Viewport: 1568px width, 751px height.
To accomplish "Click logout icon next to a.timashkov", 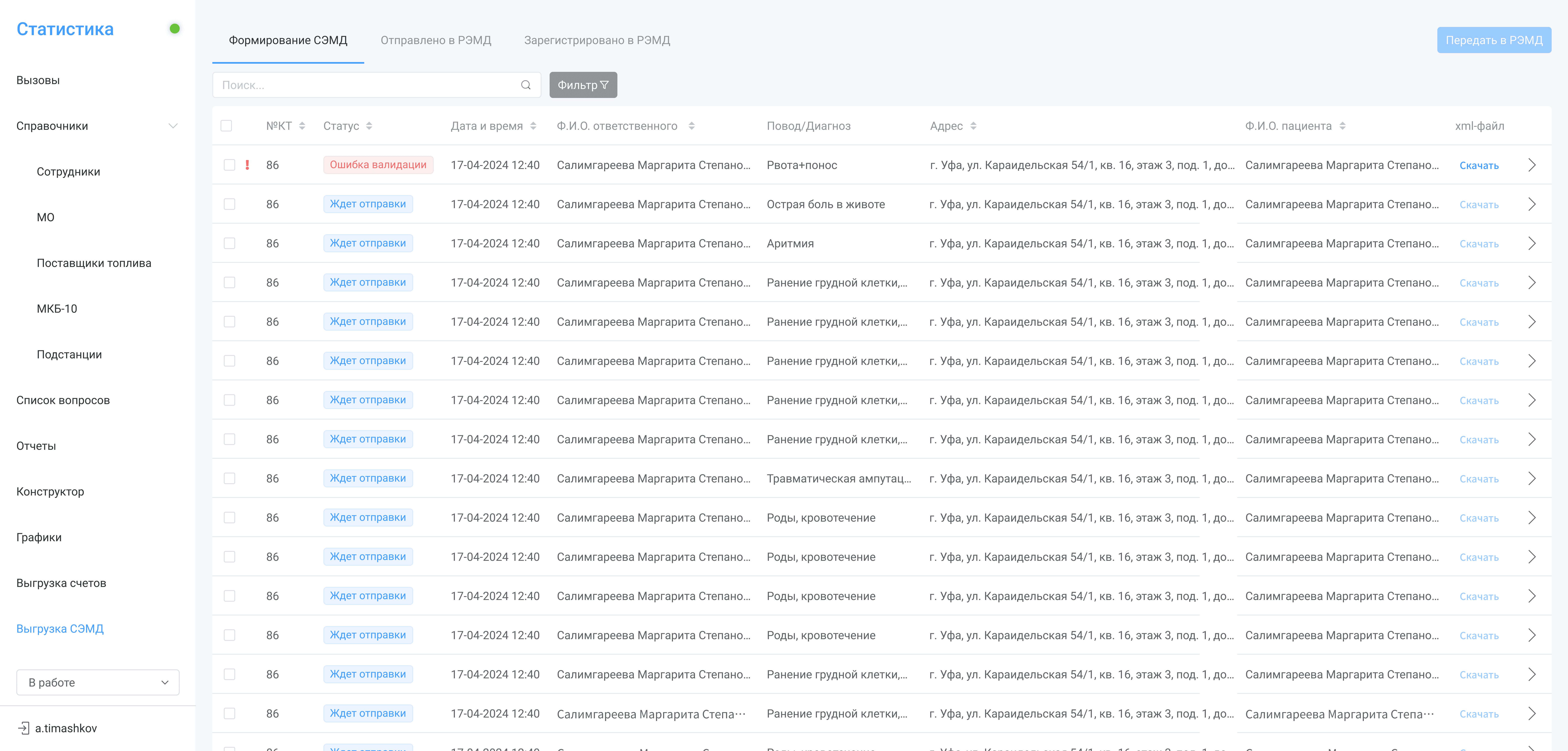I will point(24,728).
